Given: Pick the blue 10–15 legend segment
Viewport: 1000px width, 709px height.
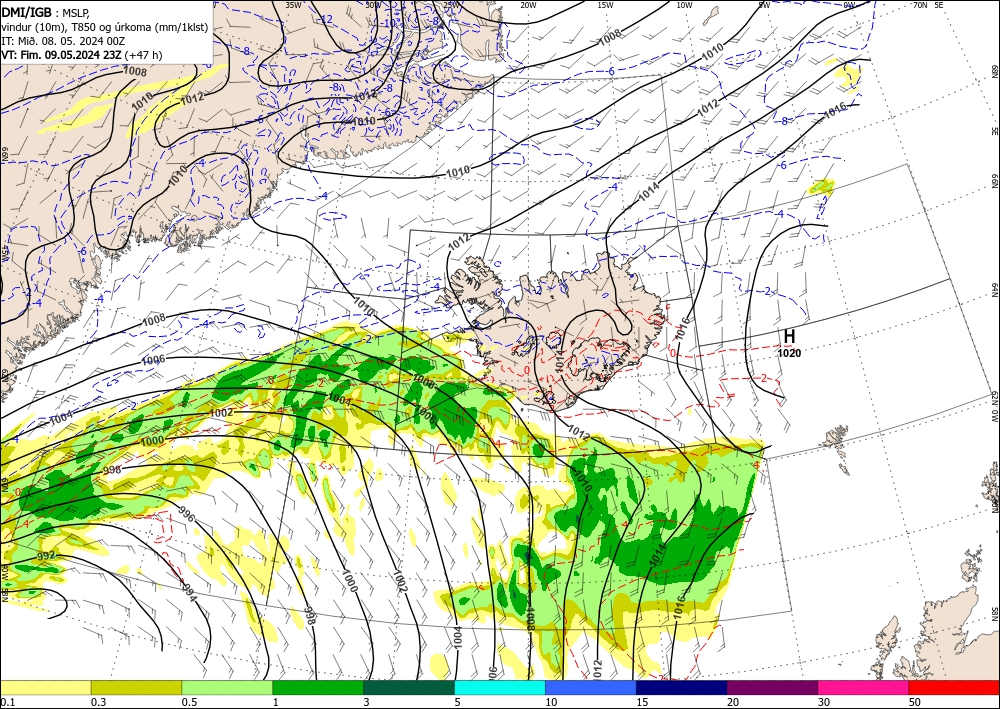Looking at the screenshot, I should (x=591, y=688).
